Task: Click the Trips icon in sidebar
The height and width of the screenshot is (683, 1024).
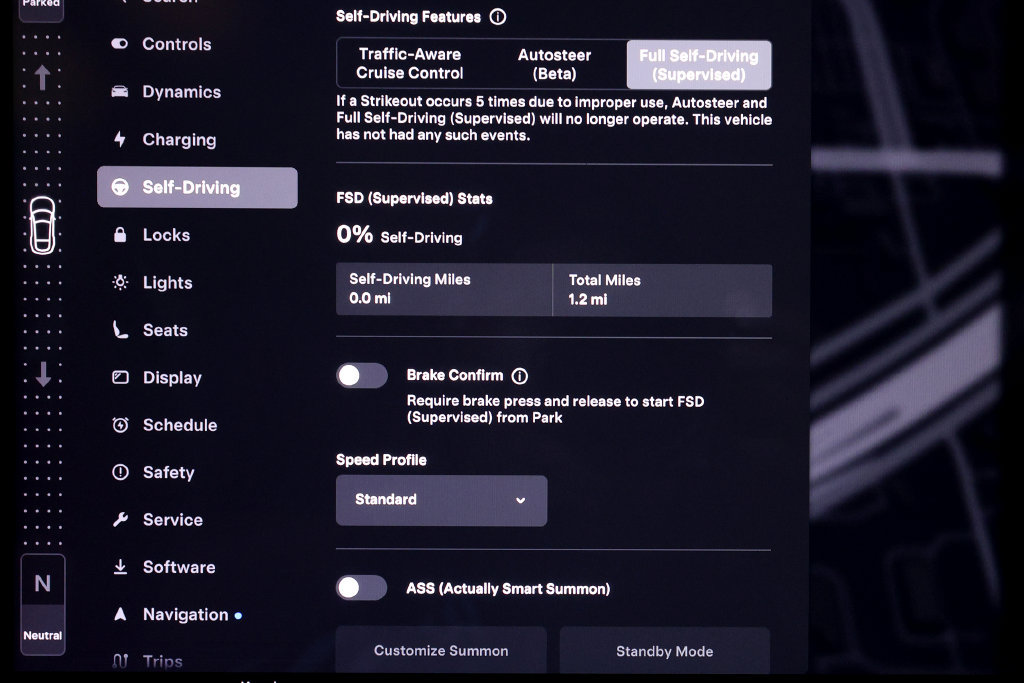Action: (120, 661)
